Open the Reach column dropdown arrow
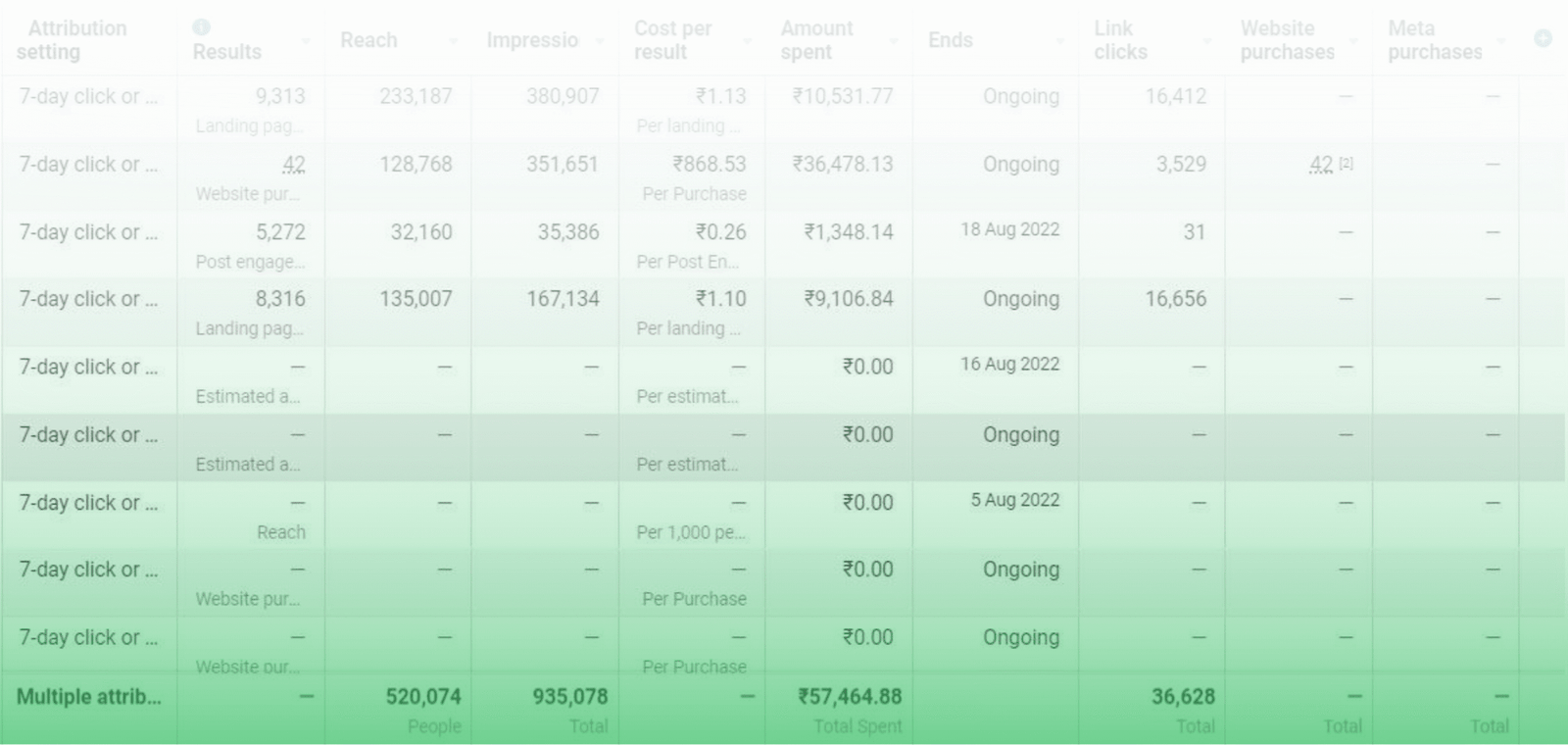Image resolution: width=1568 pixels, height=745 pixels. [x=453, y=41]
